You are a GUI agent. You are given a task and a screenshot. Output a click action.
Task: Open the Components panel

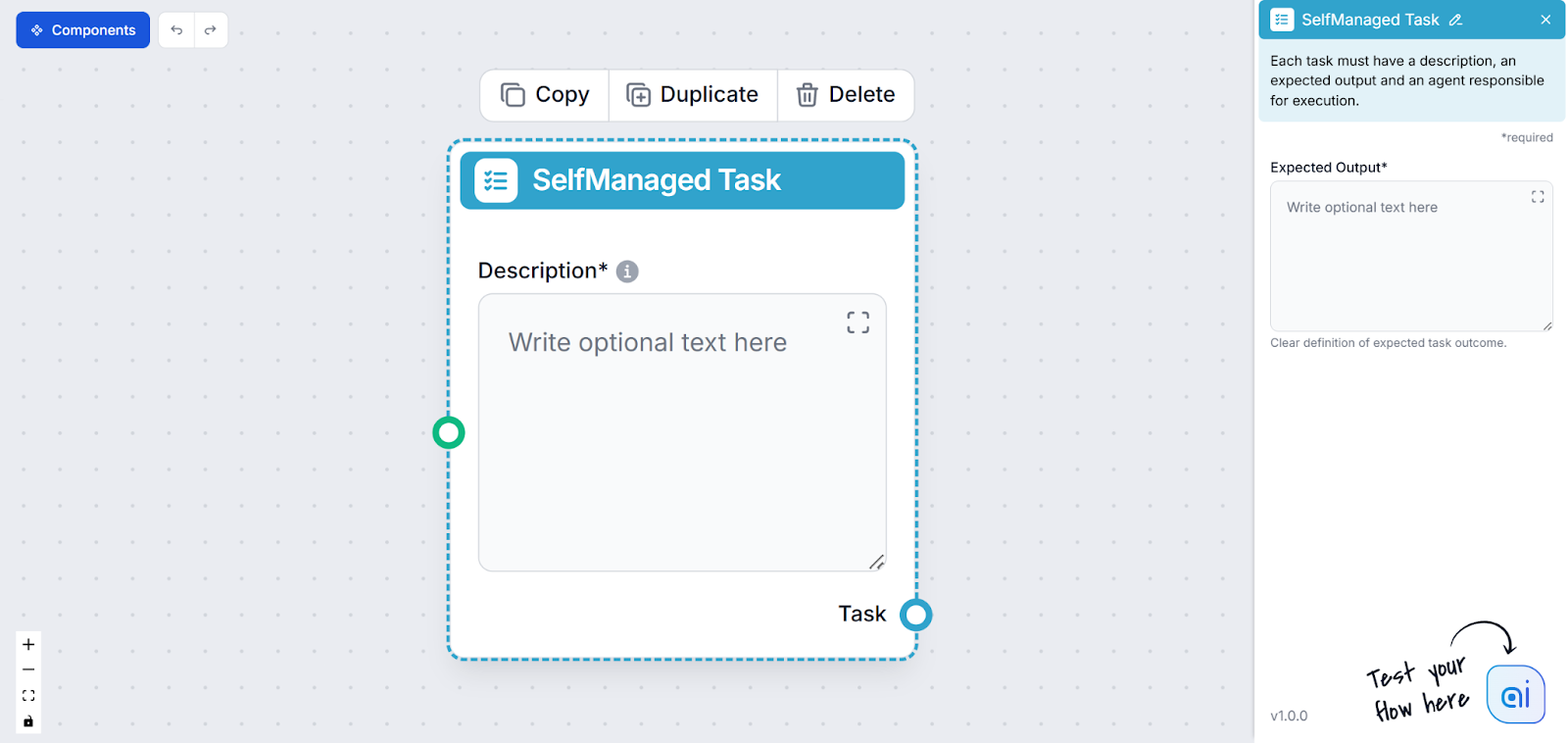point(82,29)
